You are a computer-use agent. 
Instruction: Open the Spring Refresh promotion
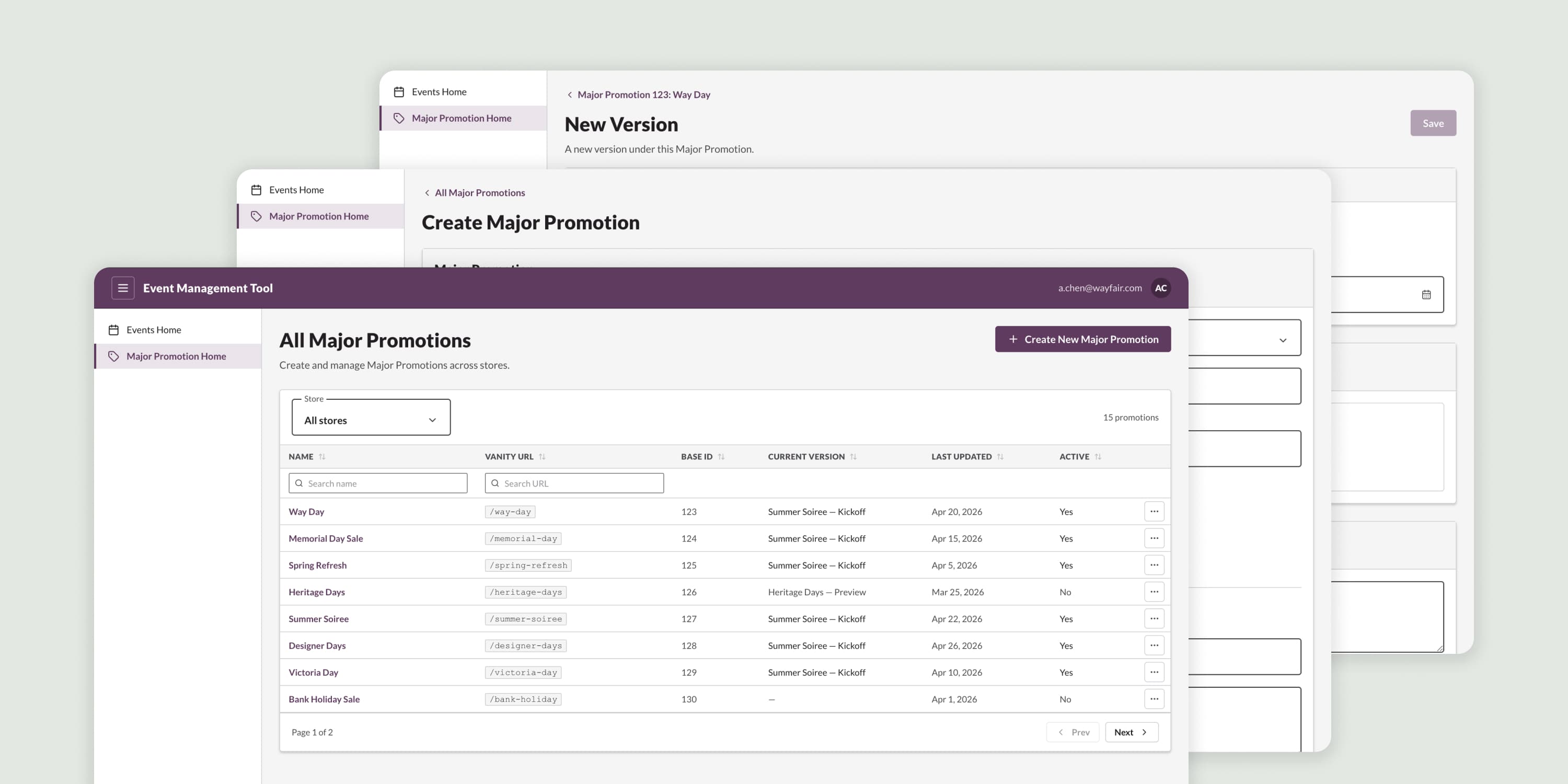point(318,566)
